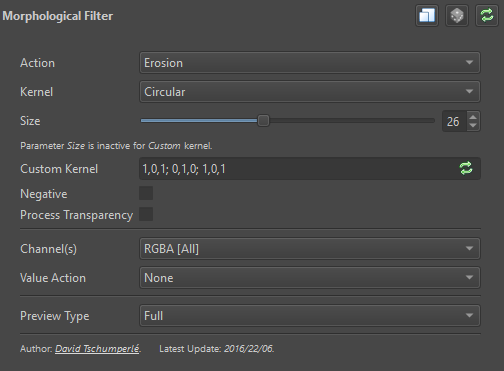Open the David Tschumperlé author link
504x371 pixels.
point(97,349)
